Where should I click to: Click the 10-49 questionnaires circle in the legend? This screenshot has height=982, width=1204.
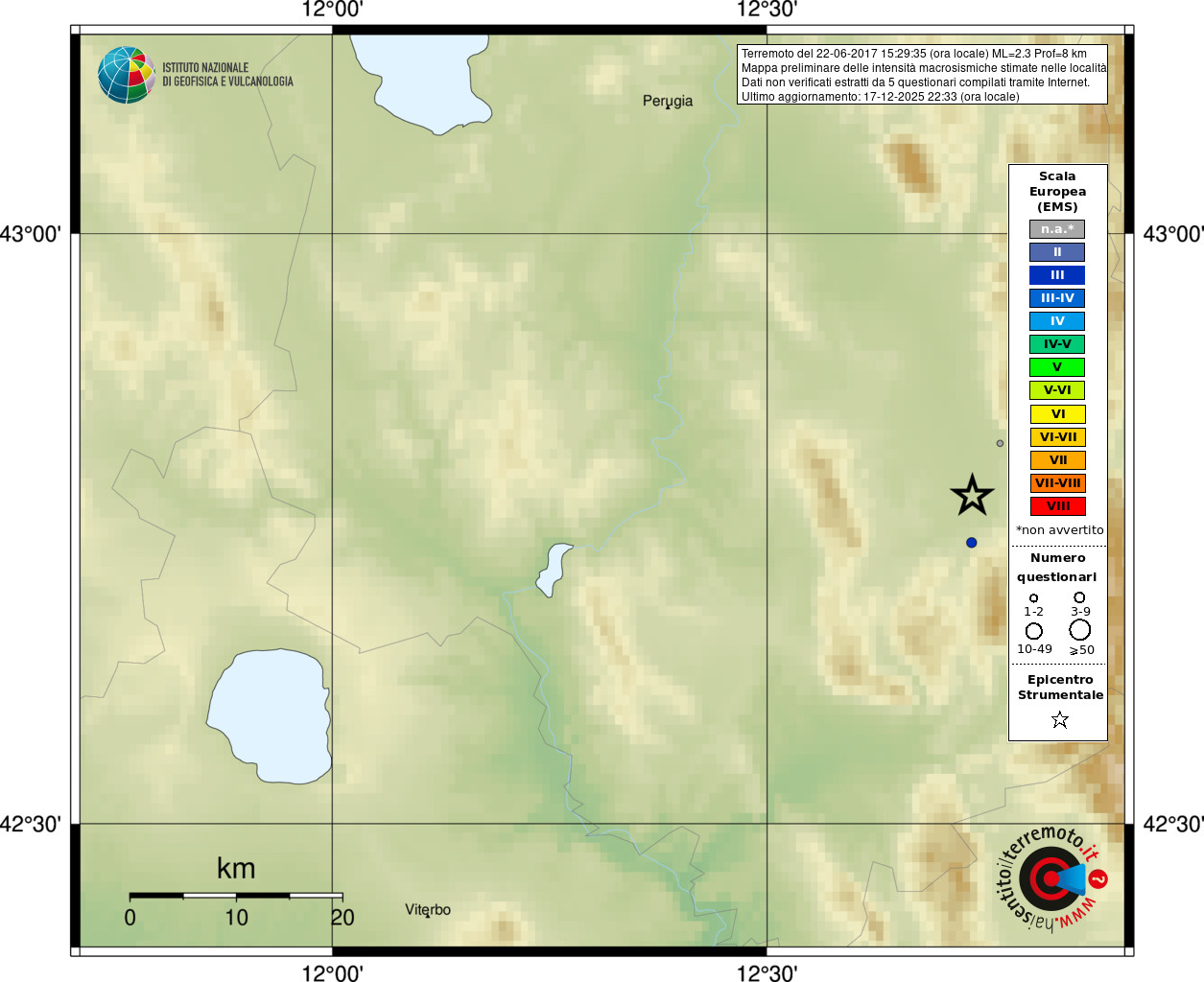click(1033, 631)
